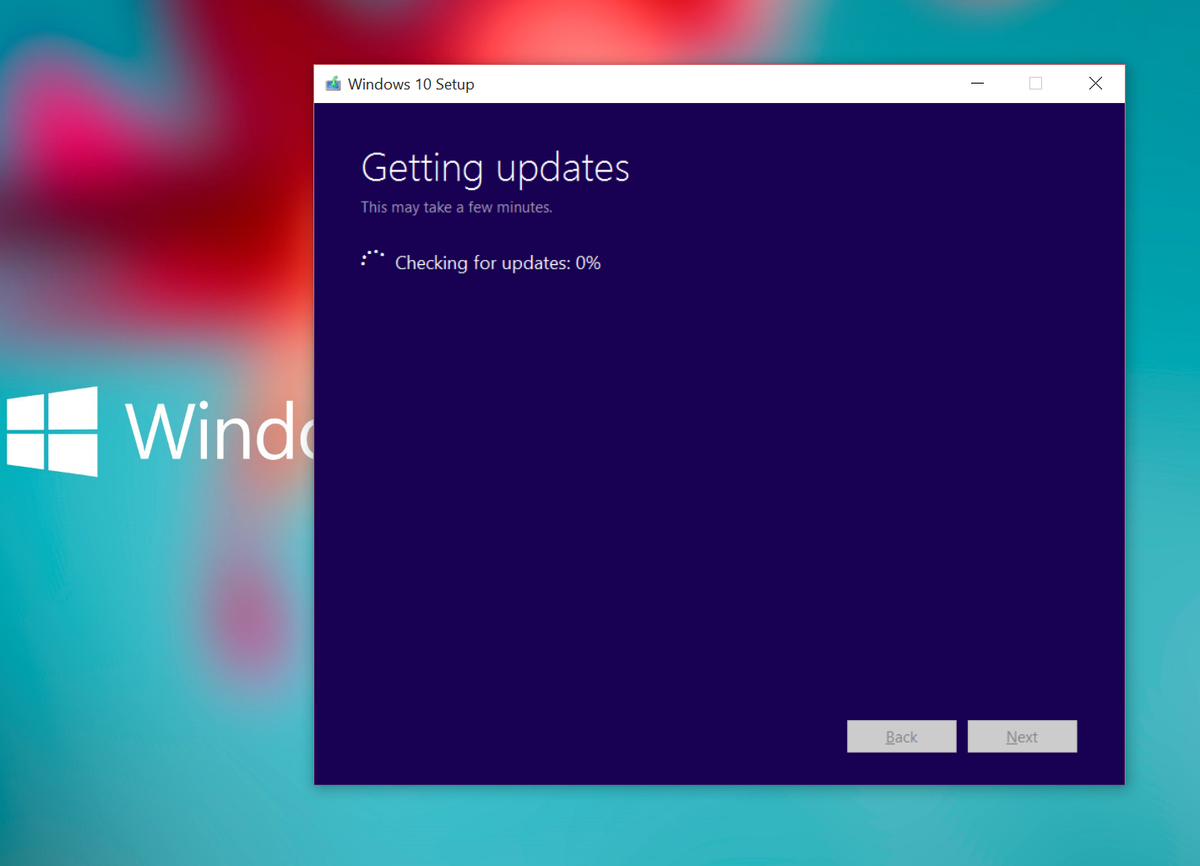Click the Windows 10 Setup title bar icon

coord(333,84)
